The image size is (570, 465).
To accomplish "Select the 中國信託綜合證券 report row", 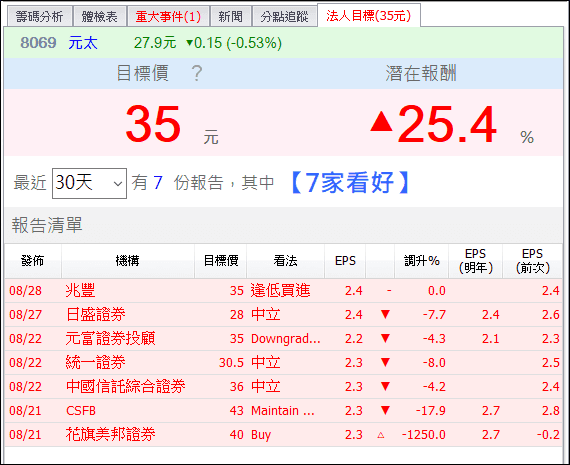I will pyautogui.click(x=284, y=387).
